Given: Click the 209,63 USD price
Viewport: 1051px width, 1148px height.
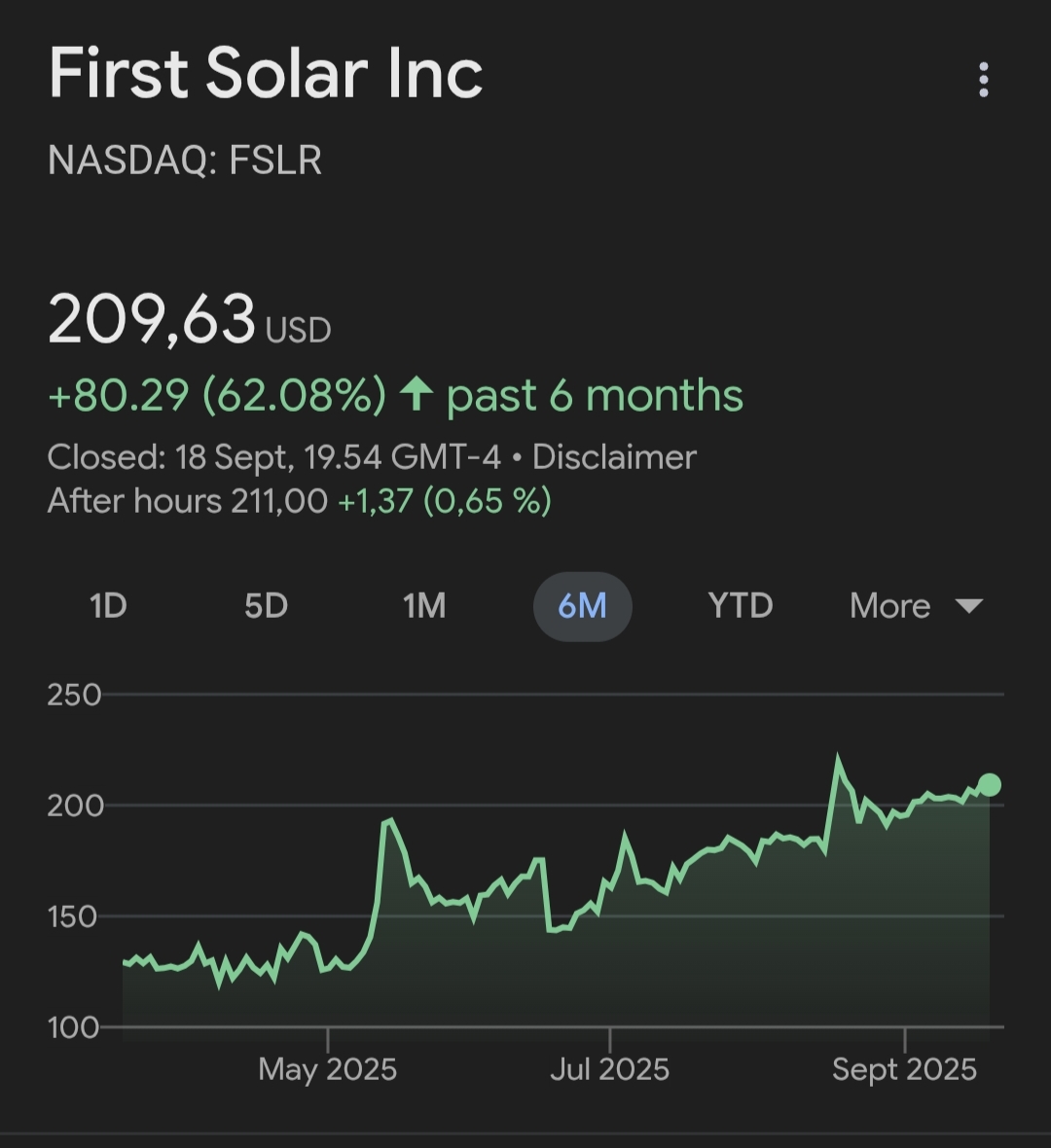Looking at the screenshot, I should tap(190, 320).
